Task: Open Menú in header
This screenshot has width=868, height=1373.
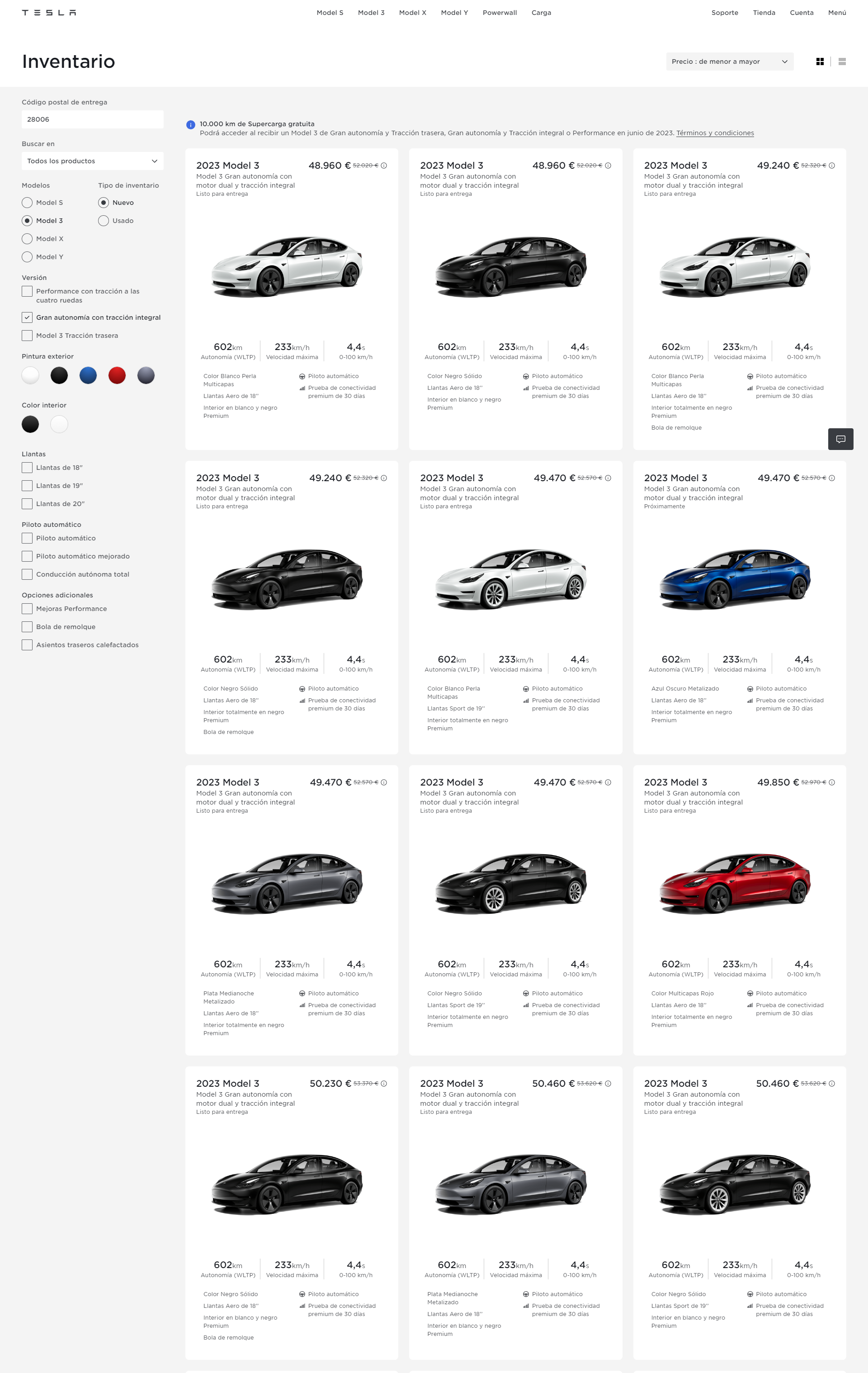Action: (x=837, y=13)
